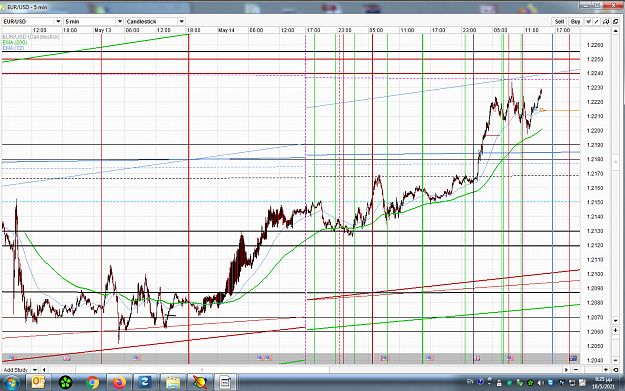625x391 pixels.
Task: Open the 5 min timeframe dropdown
Action: tap(93, 22)
